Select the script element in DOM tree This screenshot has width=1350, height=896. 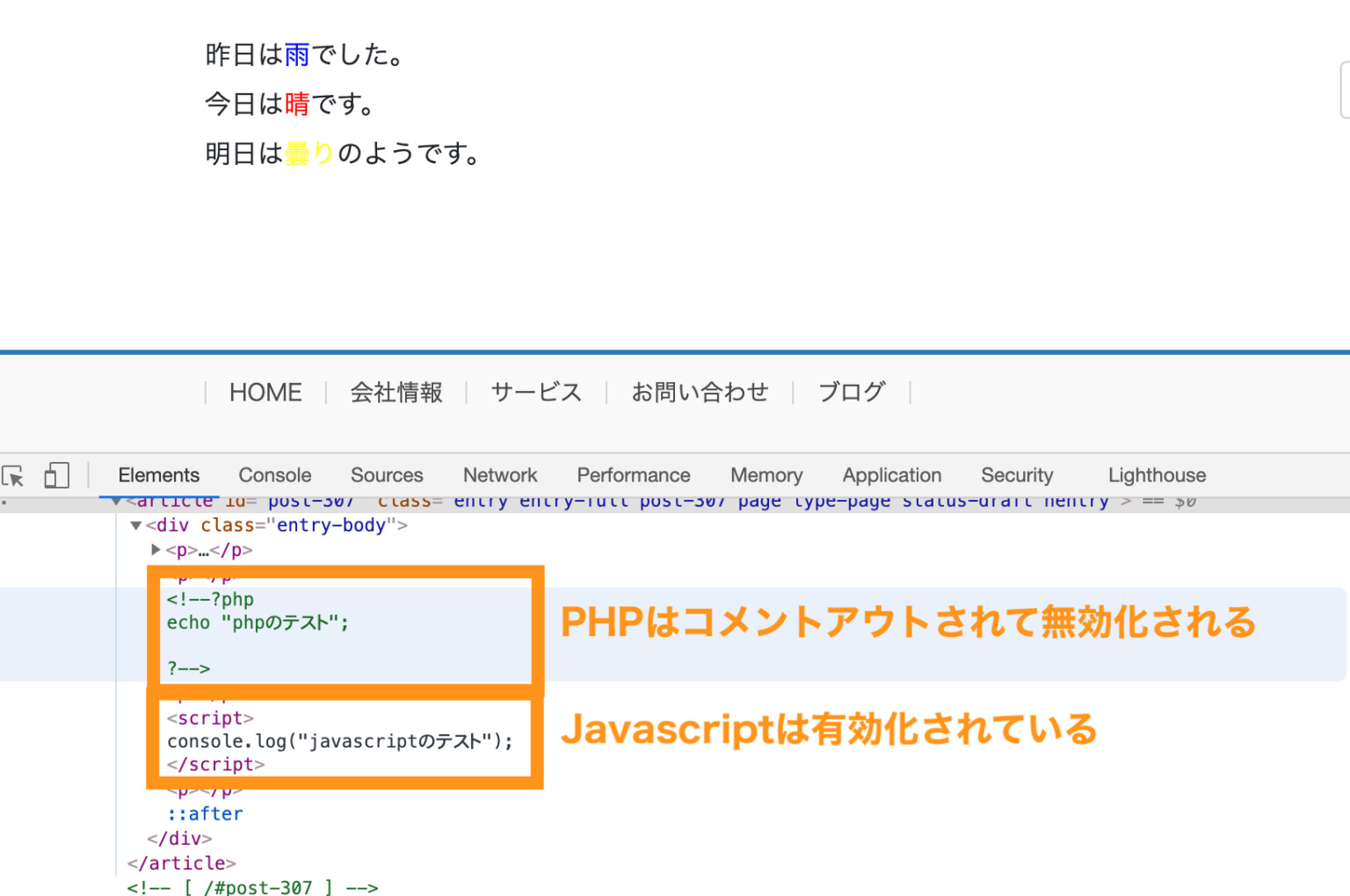point(209,718)
